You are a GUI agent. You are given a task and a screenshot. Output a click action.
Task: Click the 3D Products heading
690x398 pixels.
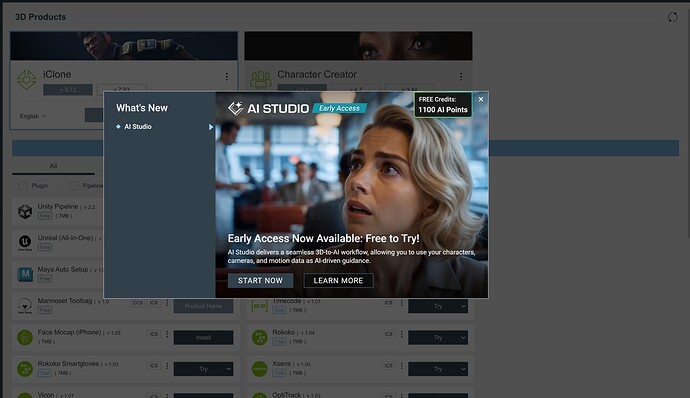coord(40,17)
